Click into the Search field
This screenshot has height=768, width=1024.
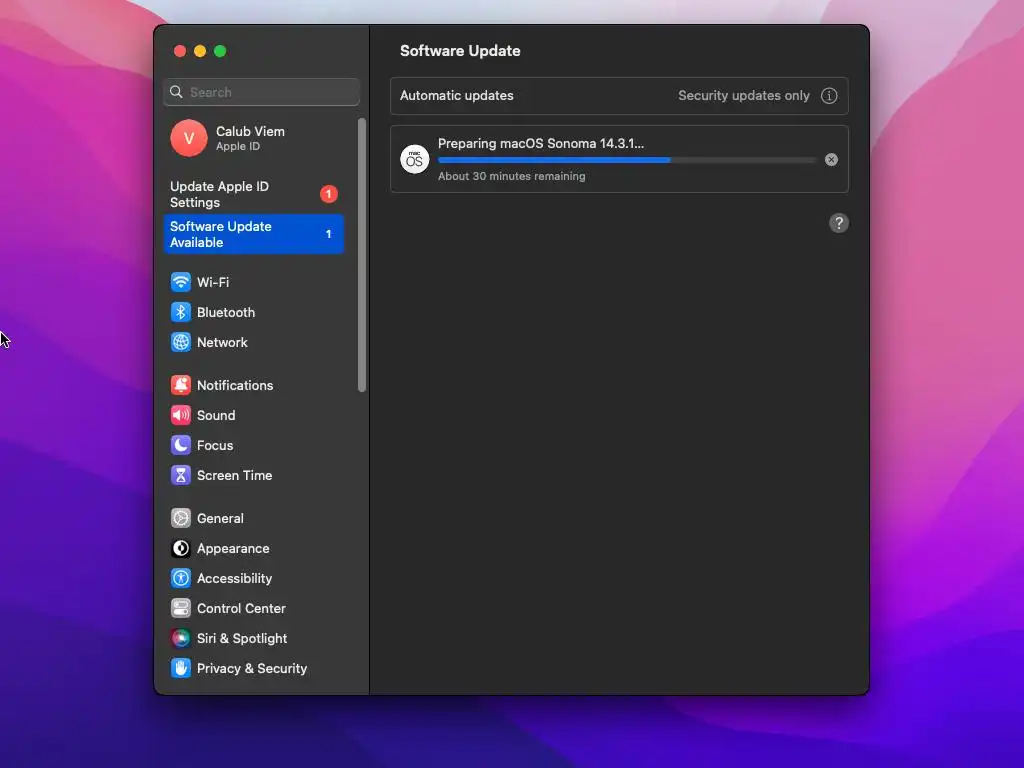[x=261, y=92]
